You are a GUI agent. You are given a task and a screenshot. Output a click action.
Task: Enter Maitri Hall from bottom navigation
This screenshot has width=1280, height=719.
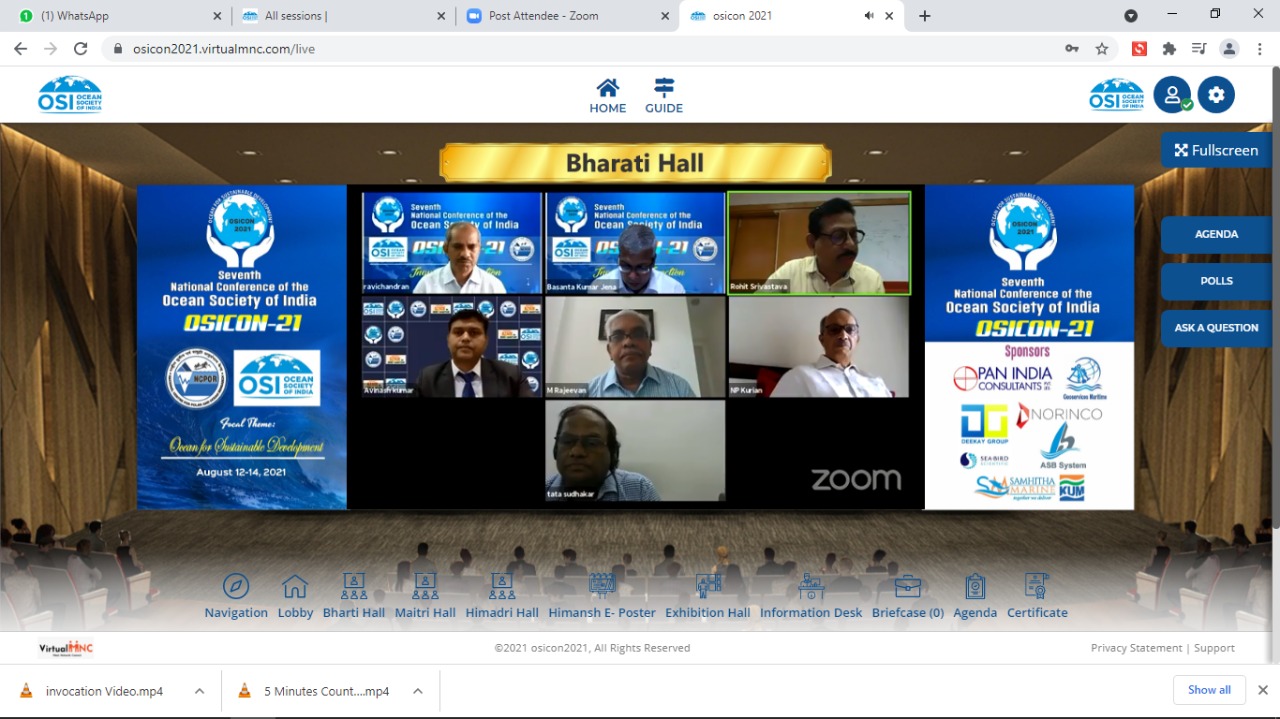[x=425, y=587]
